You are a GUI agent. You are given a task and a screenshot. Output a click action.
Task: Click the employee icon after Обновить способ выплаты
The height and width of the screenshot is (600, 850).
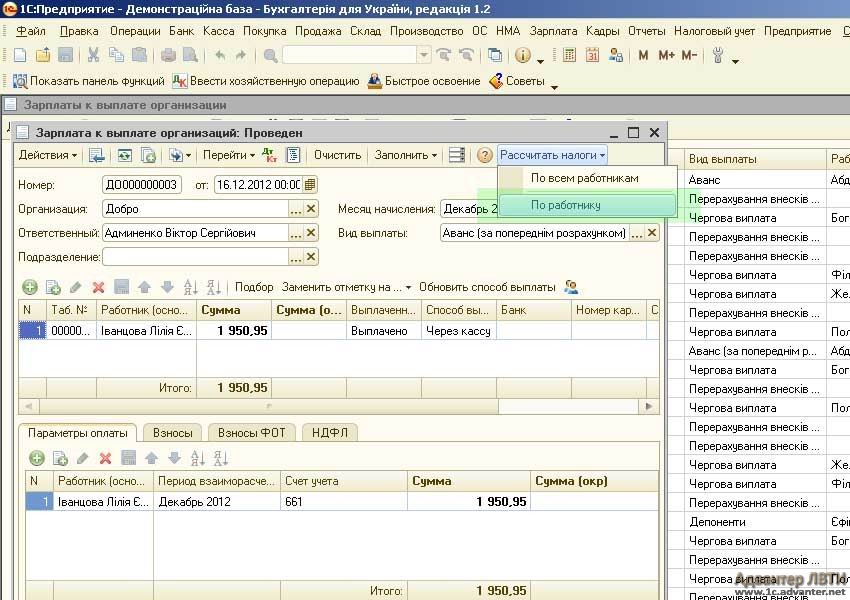pyautogui.click(x=571, y=287)
